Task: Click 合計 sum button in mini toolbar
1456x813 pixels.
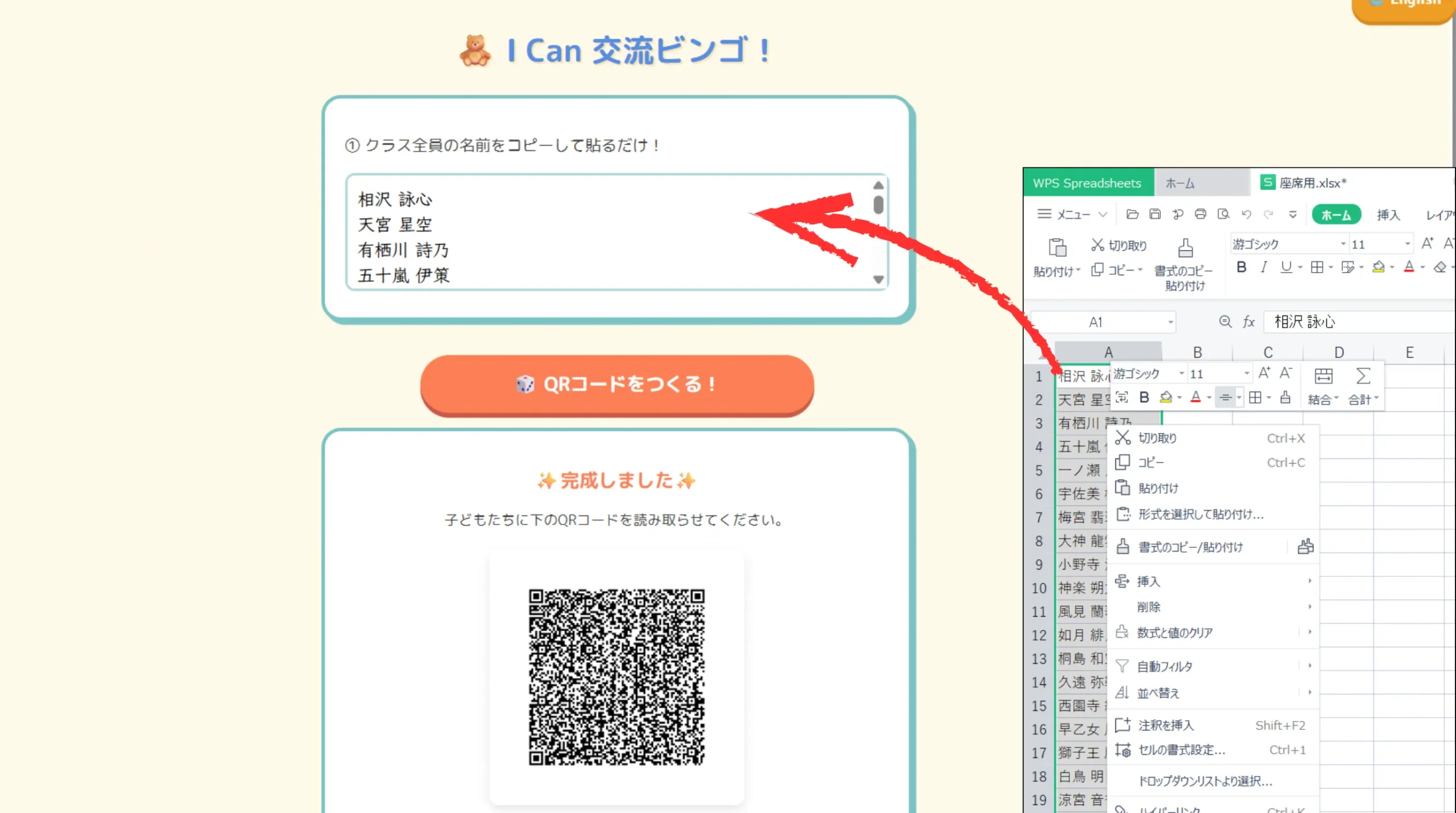Action: click(1363, 386)
